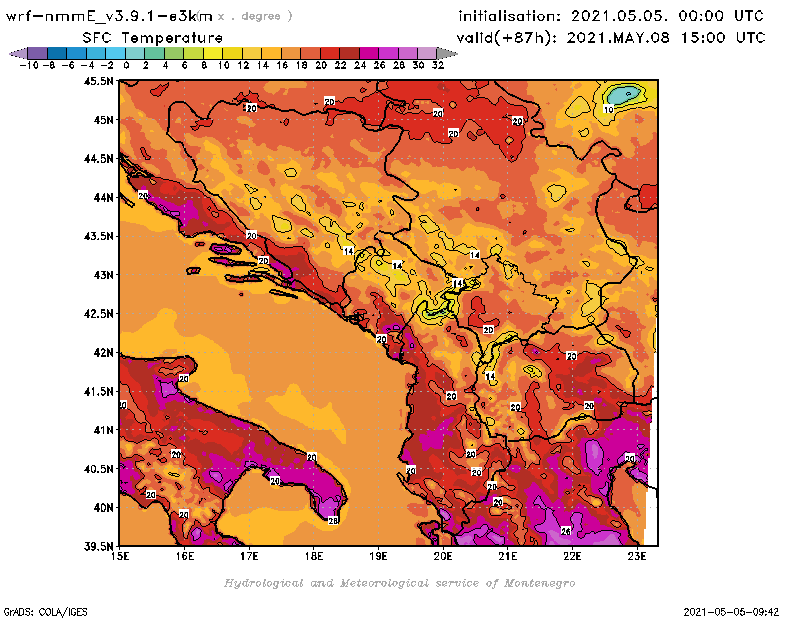Pick the yellow legend swatch between 8 and 10
Viewport: 800px width, 618px height.
tap(213, 53)
